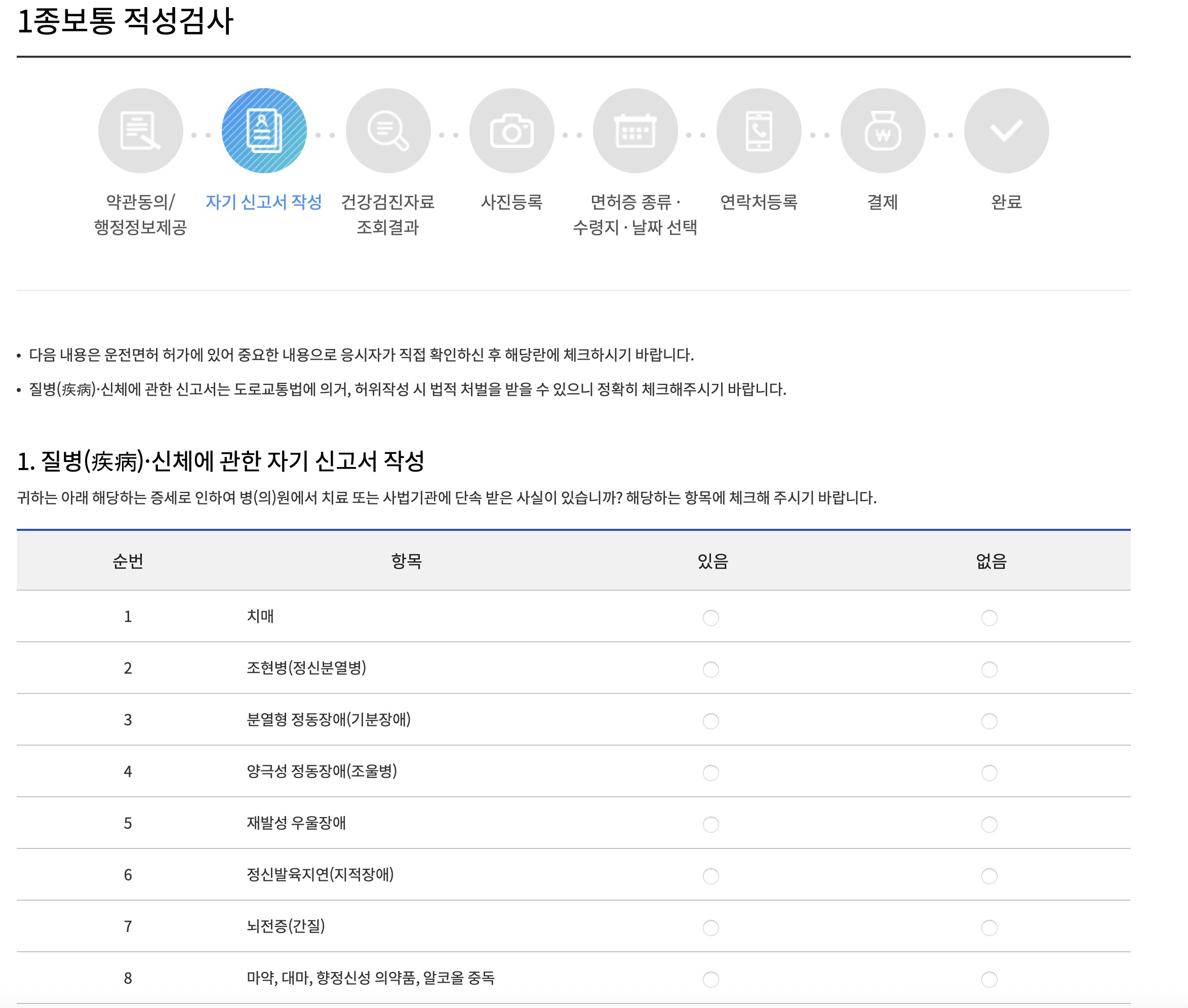The width and height of the screenshot is (1188, 1008).
Task: Mark 없음 for 마약, 대마 중독 row
Action: point(988,980)
